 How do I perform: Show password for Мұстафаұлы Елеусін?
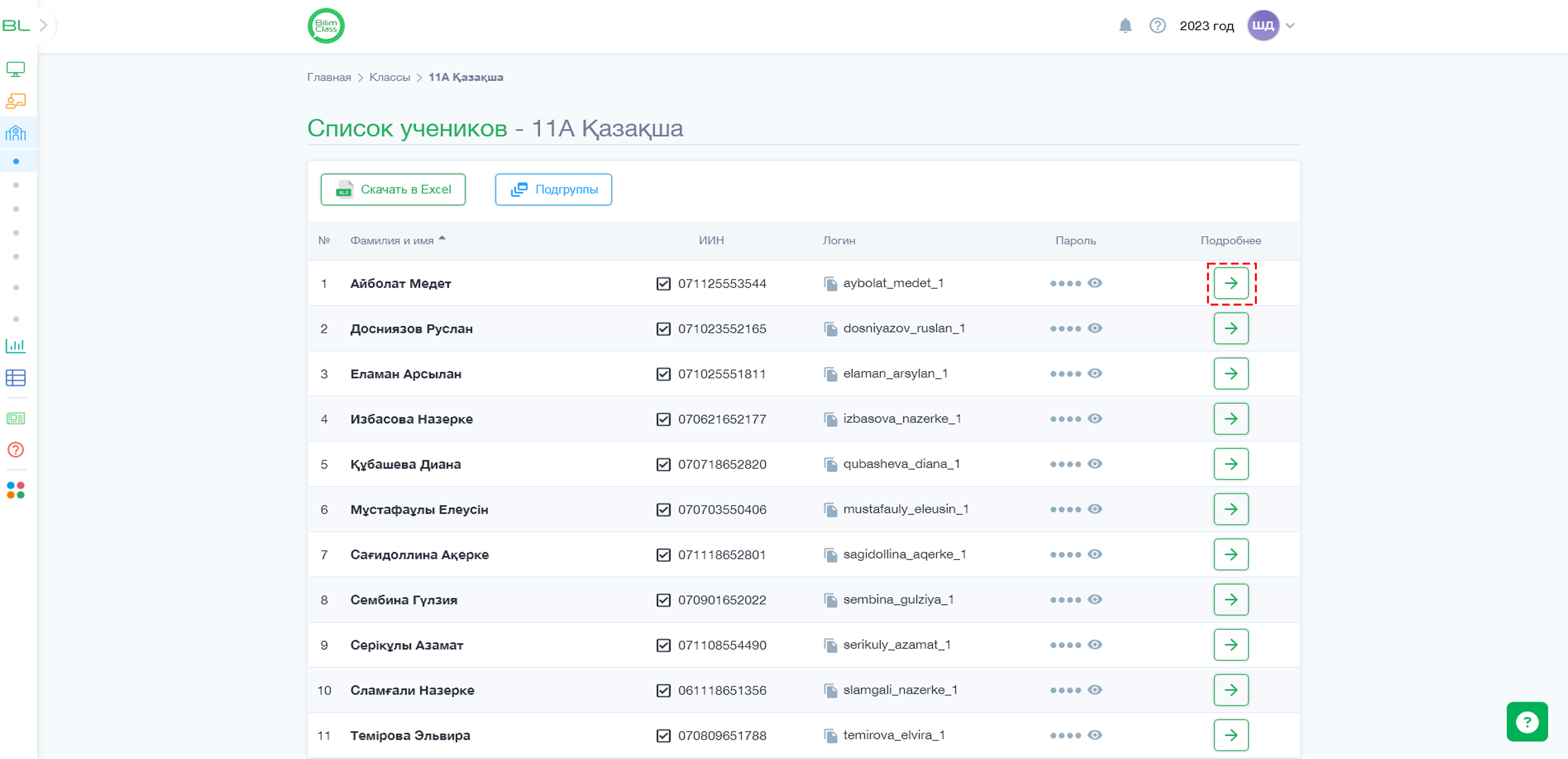point(1094,509)
